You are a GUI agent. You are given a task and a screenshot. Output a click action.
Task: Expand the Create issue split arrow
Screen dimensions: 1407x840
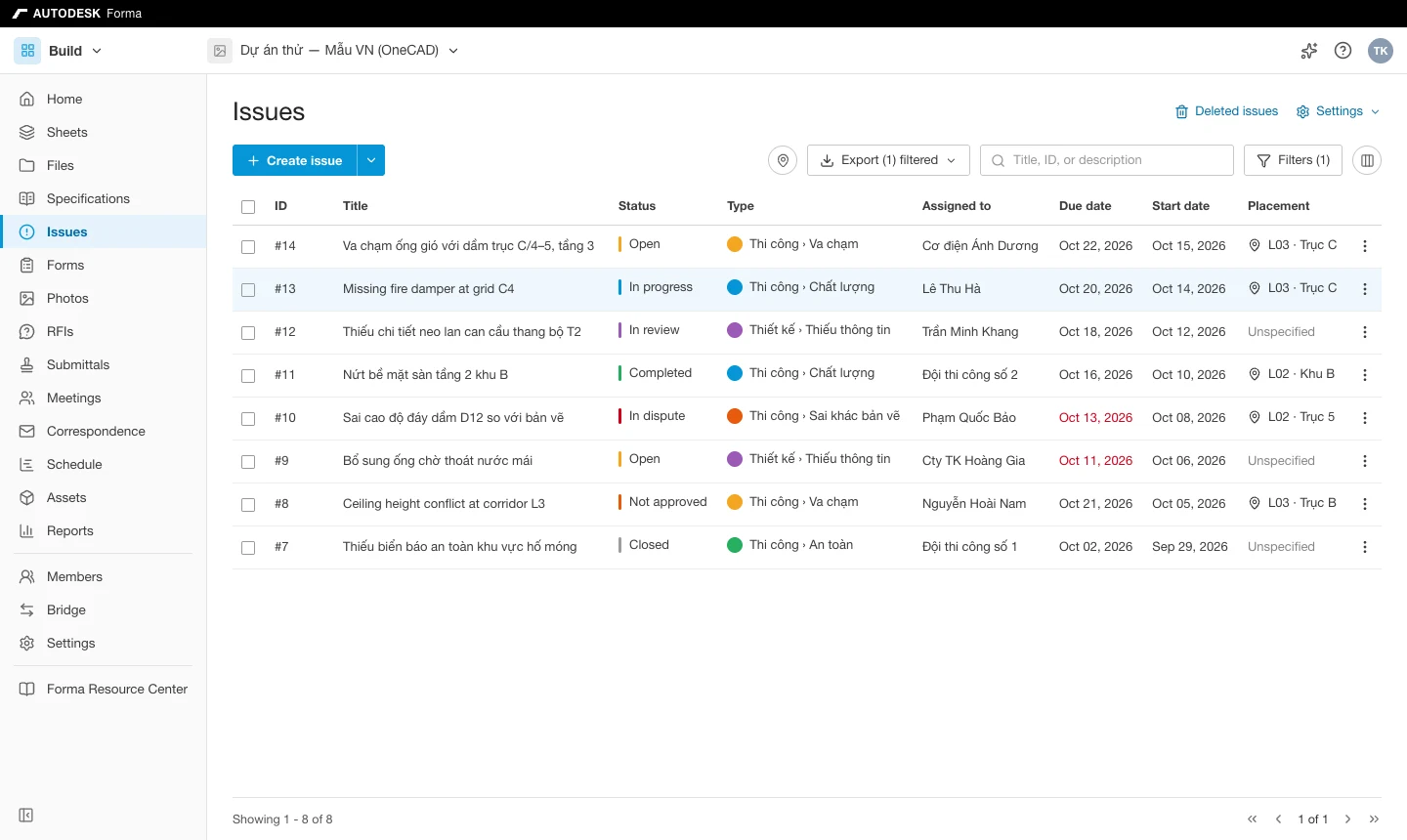pyautogui.click(x=371, y=160)
